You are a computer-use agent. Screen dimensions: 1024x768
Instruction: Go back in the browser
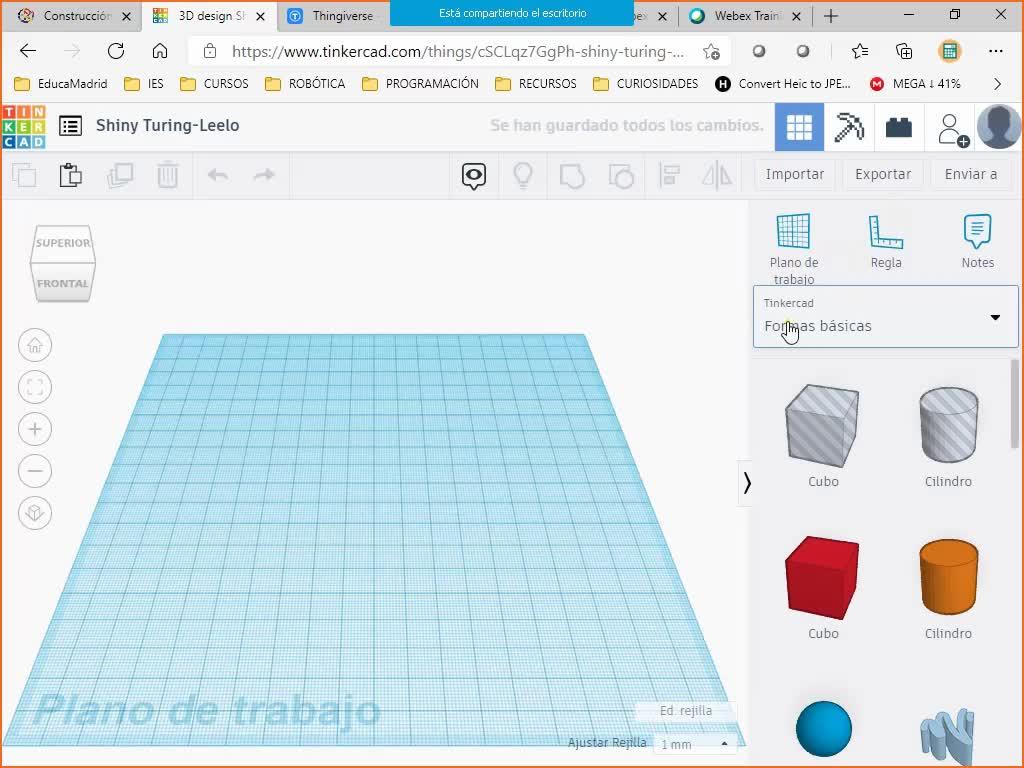[x=27, y=51]
